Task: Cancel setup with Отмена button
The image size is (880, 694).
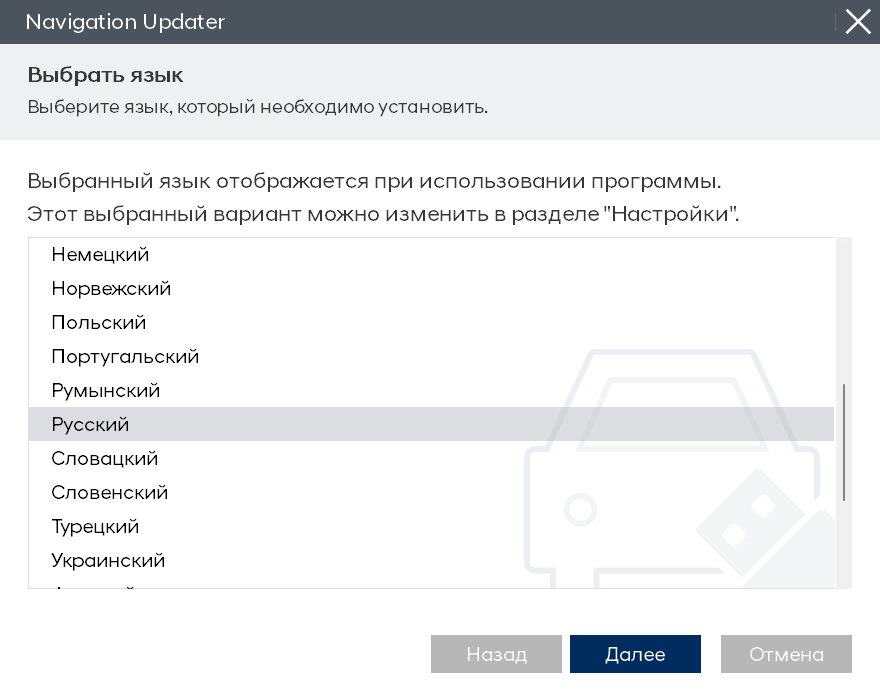Action: pos(786,654)
